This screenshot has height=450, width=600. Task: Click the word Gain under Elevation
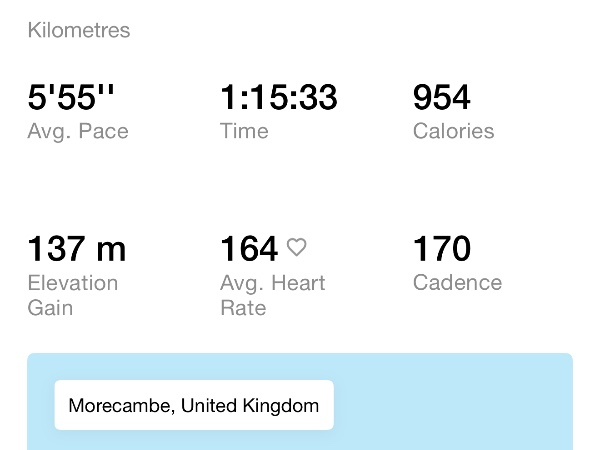(x=50, y=308)
